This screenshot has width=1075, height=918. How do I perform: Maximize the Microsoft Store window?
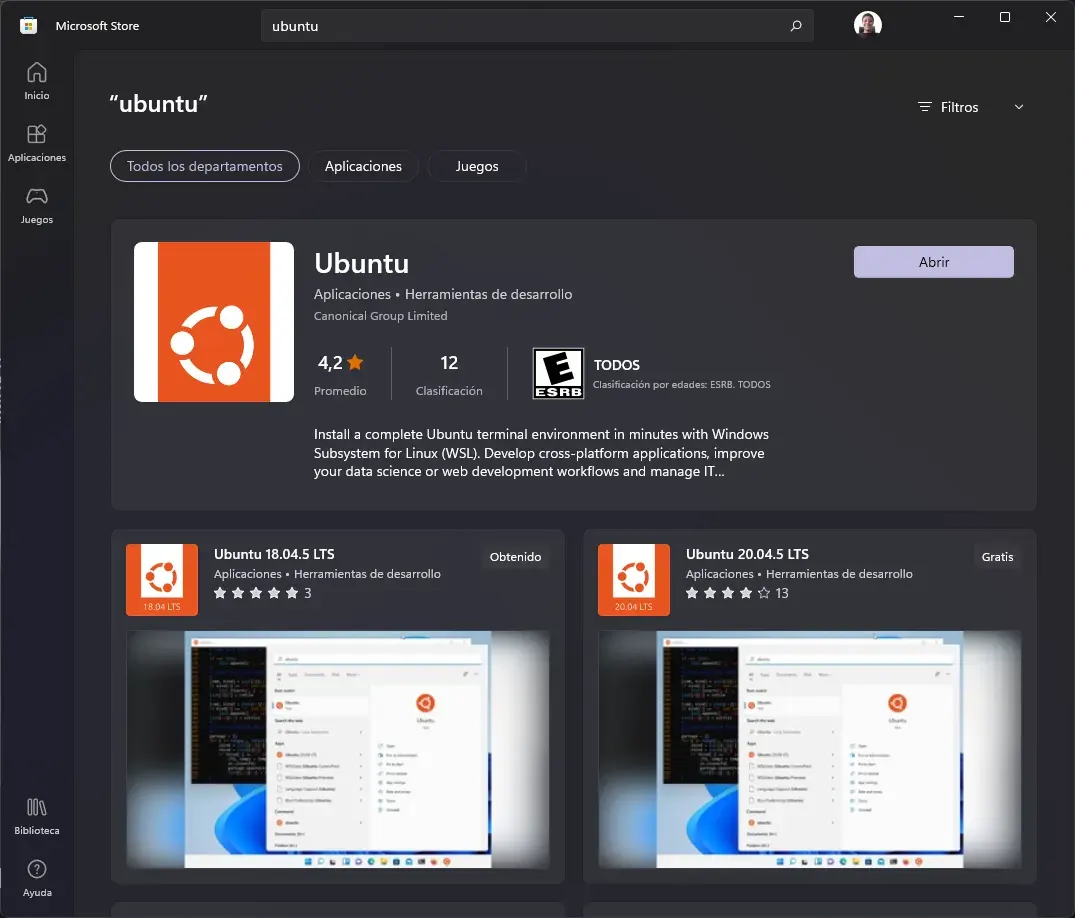click(1004, 17)
